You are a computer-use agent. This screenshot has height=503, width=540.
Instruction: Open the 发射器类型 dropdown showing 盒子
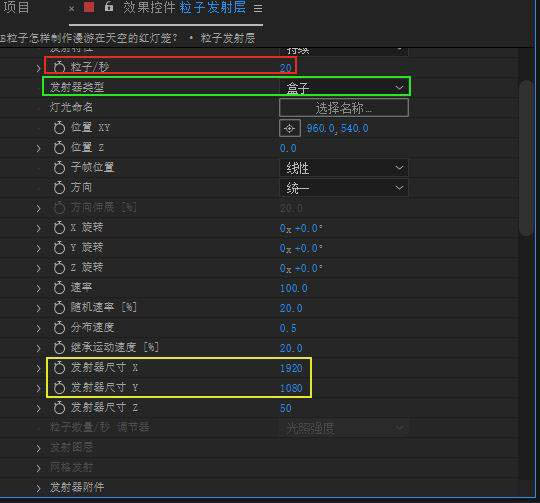344,87
